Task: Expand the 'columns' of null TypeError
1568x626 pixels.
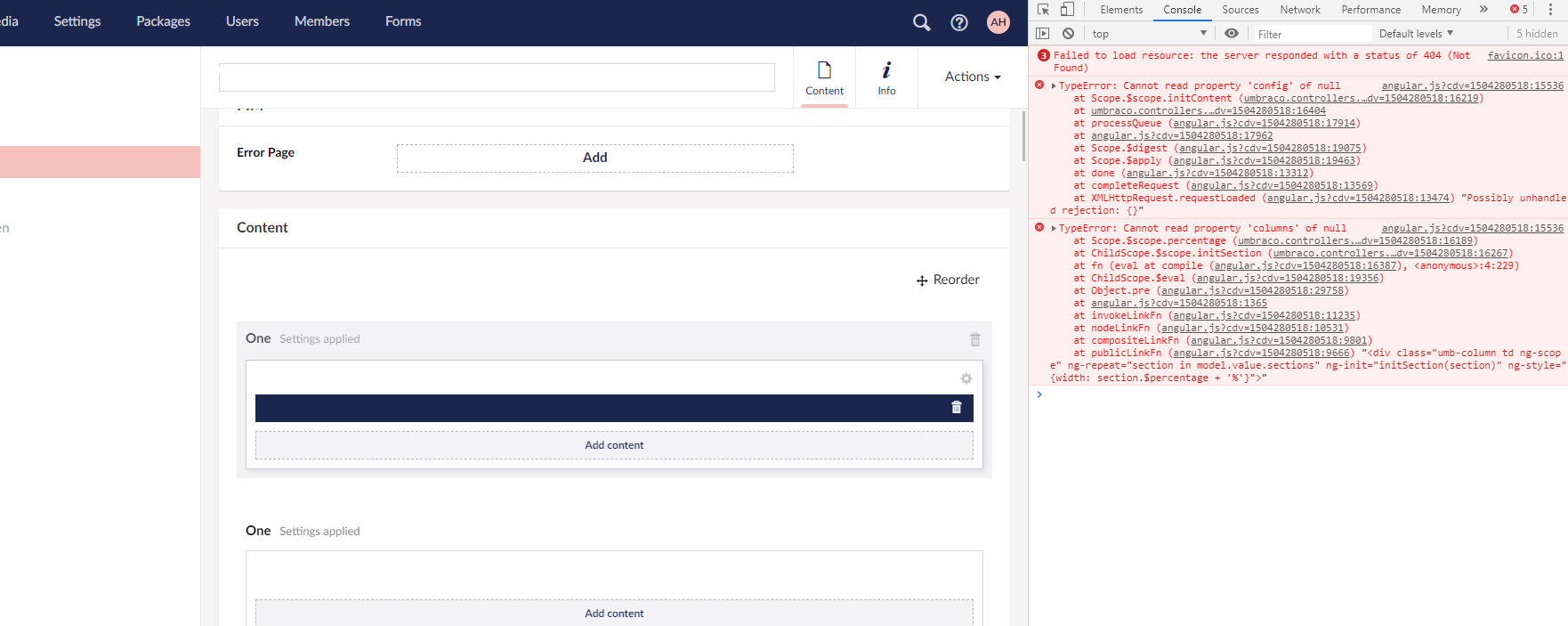Action: [1054, 229]
